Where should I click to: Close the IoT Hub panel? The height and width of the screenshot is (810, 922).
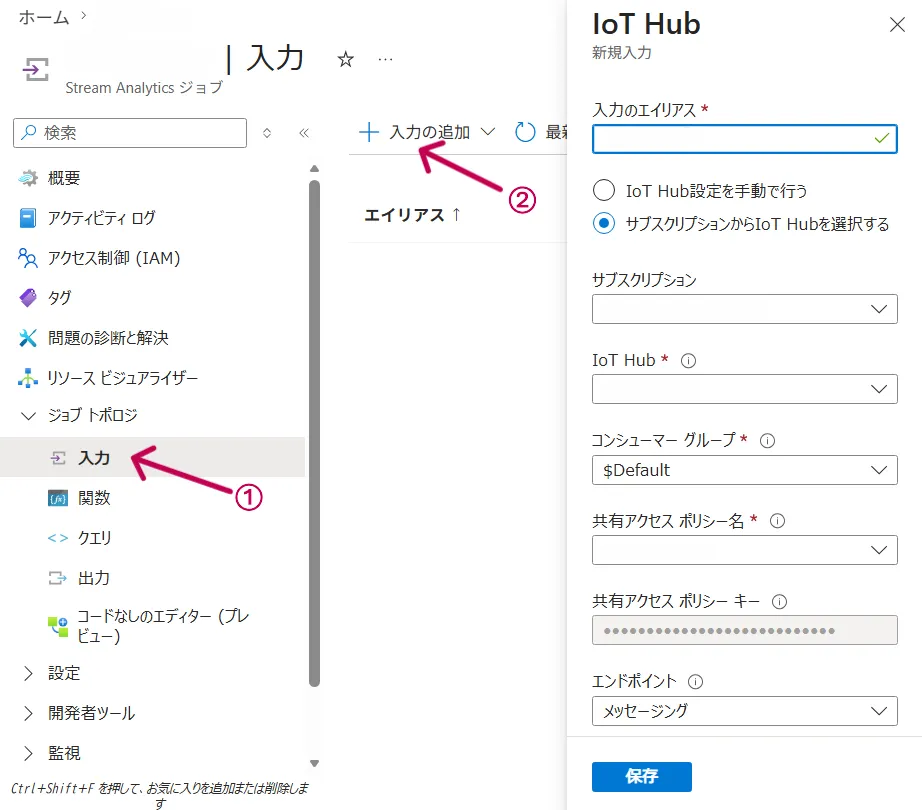897,25
